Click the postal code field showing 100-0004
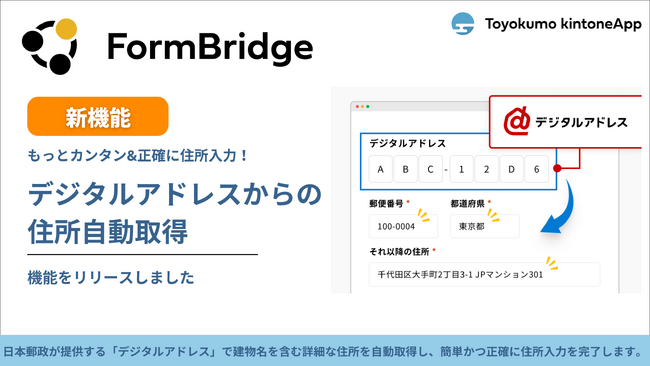 click(403, 226)
